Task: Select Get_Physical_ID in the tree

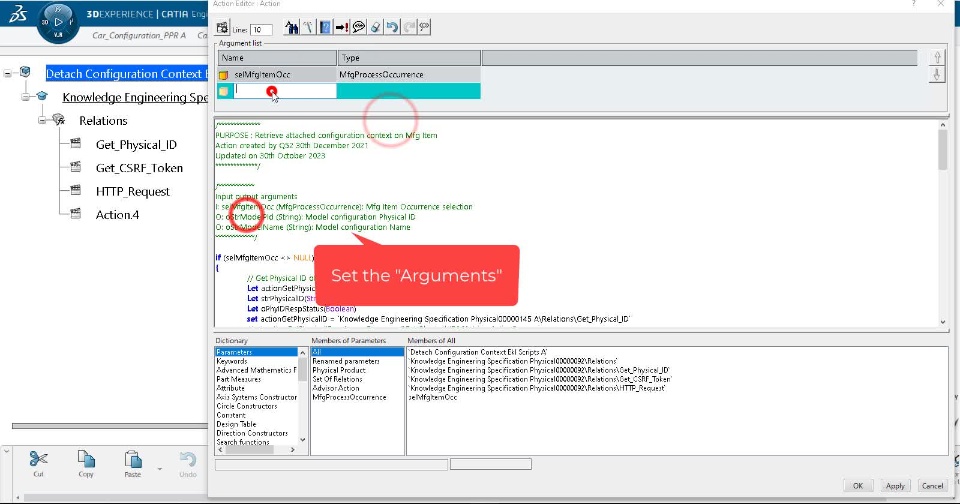Action: [x=136, y=145]
